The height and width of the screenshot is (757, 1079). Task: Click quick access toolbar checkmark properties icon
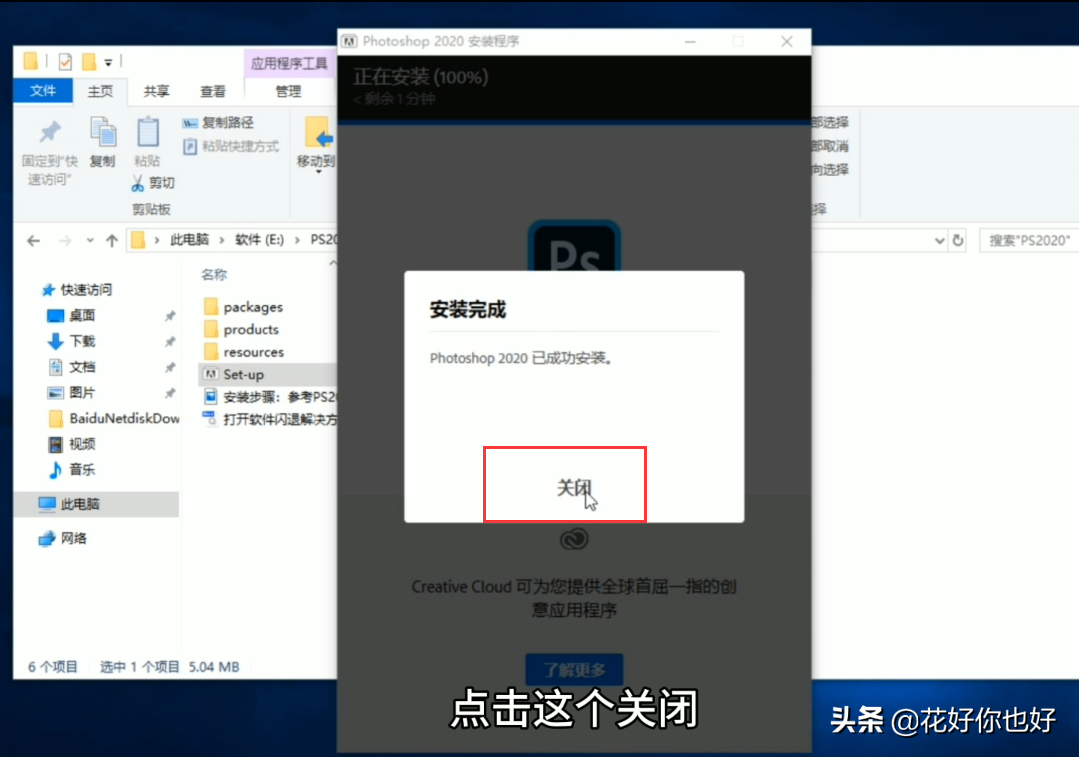pos(65,62)
